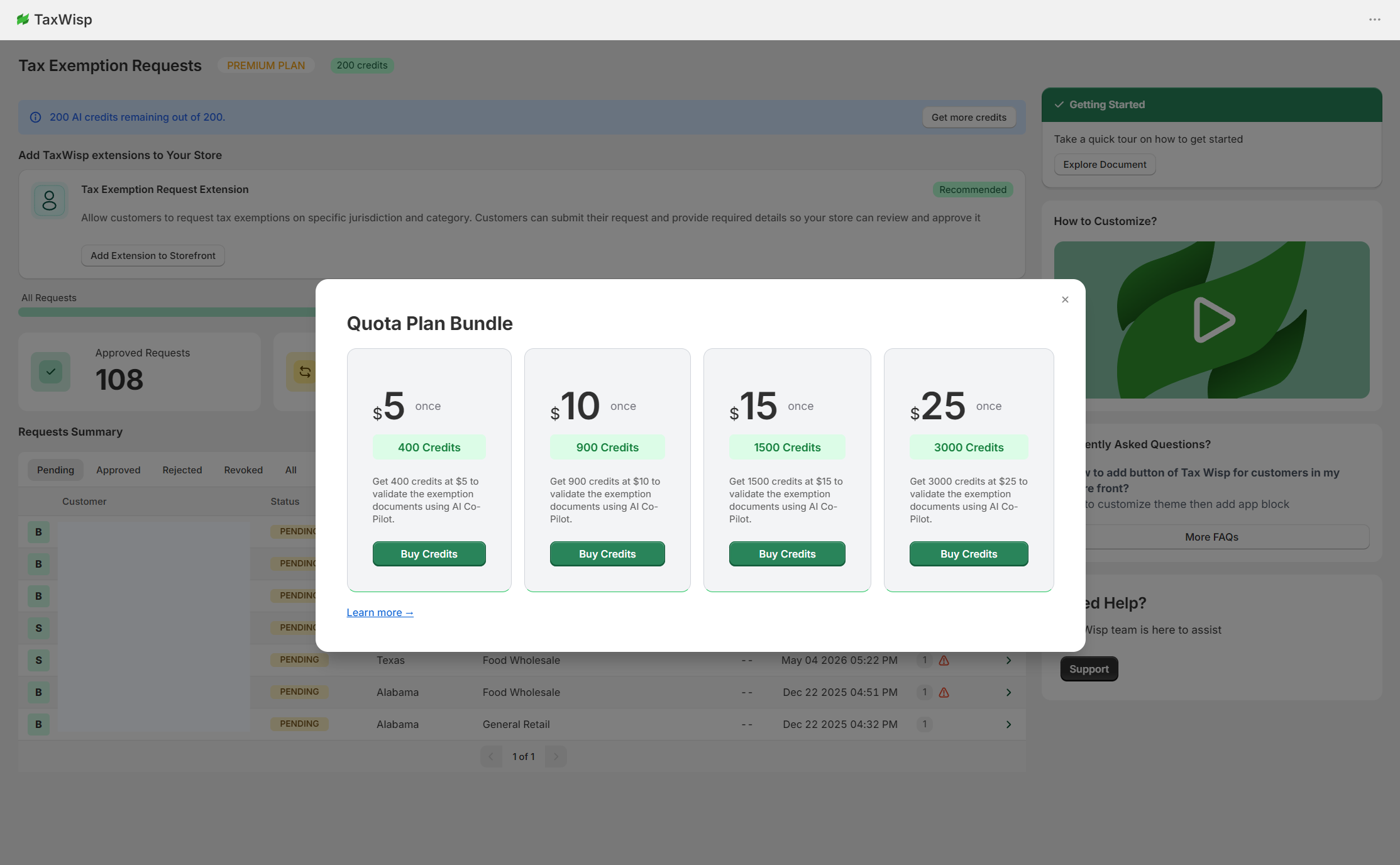This screenshot has height=865, width=1400.
Task: Click the B avatar in the Alabama Food Wholesale row
Action: 38,692
